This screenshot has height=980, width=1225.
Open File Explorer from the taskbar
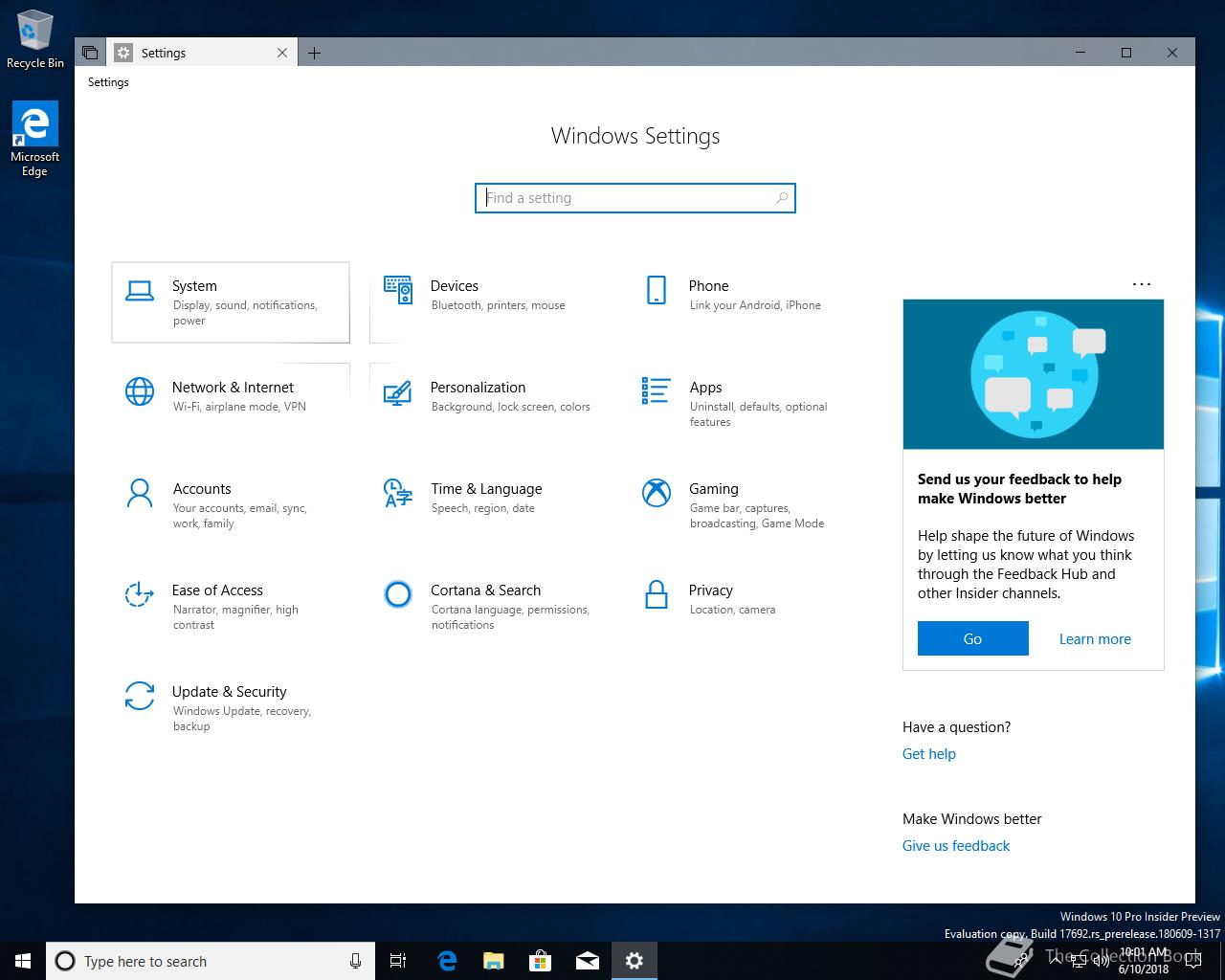(x=494, y=961)
